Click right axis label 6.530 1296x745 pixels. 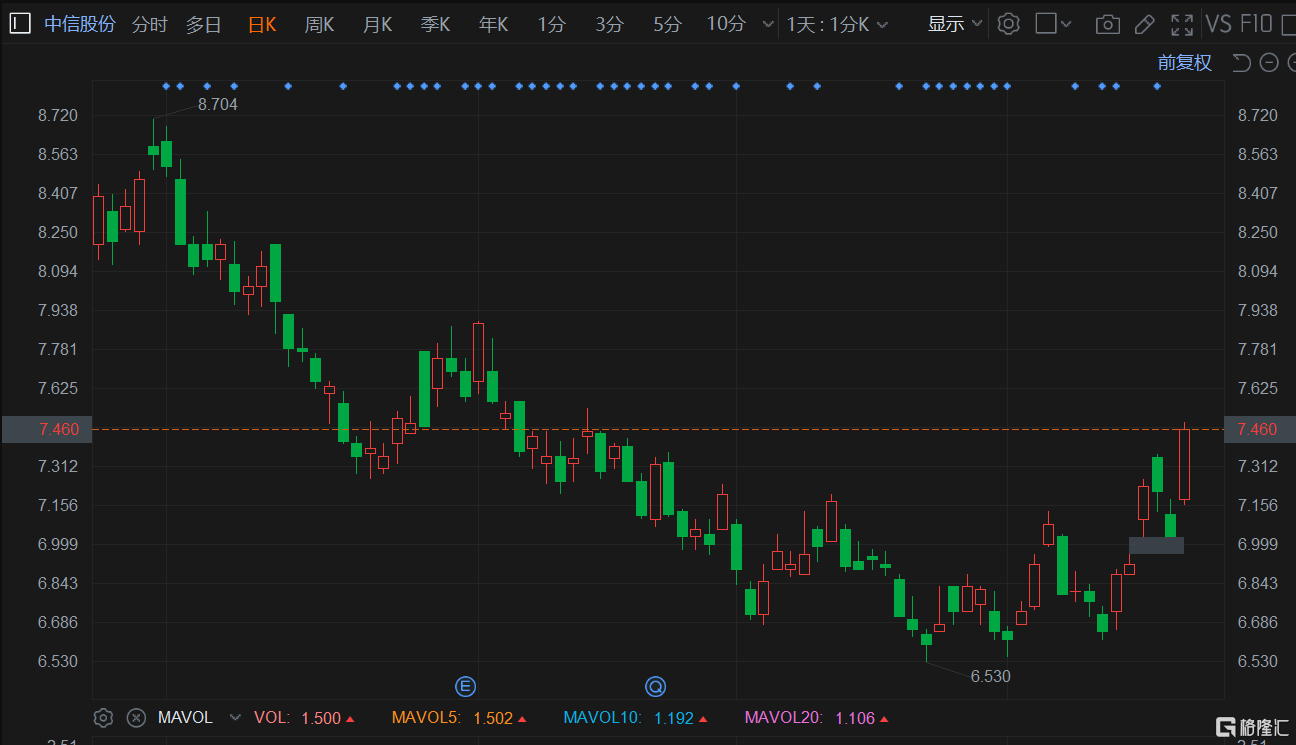tap(1258, 661)
